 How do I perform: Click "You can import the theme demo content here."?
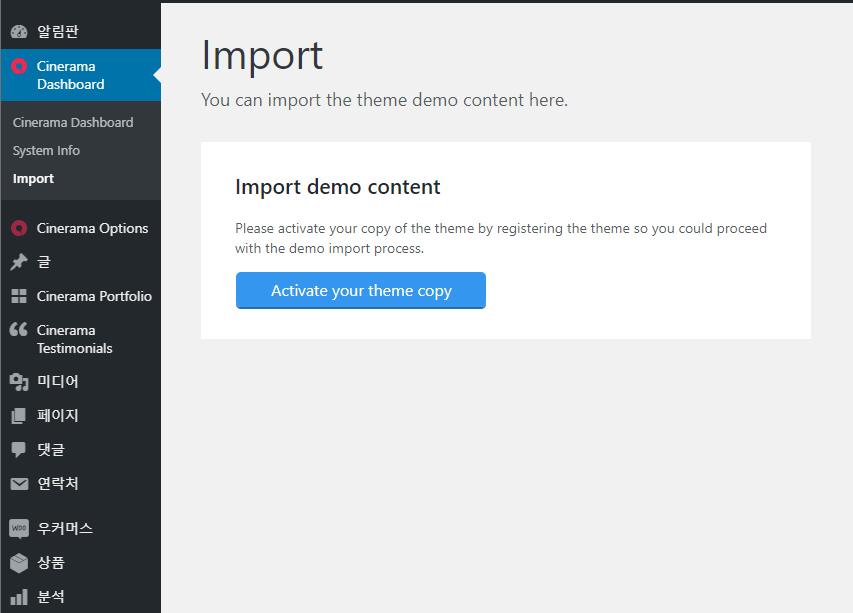(384, 100)
